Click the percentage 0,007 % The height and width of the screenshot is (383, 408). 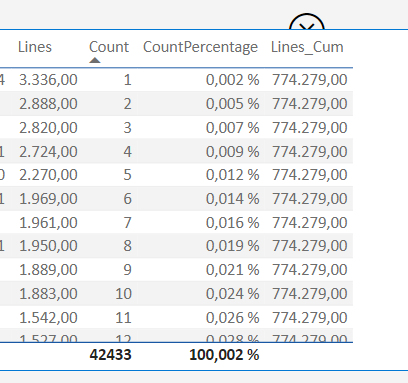[232, 128]
